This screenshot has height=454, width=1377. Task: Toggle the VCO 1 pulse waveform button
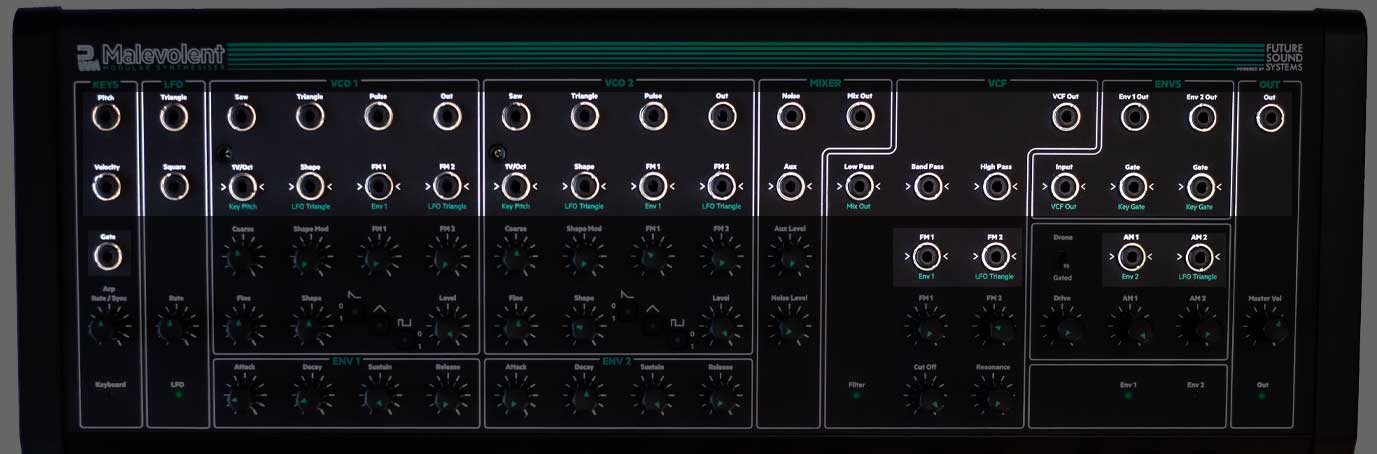click(x=403, y=341)
